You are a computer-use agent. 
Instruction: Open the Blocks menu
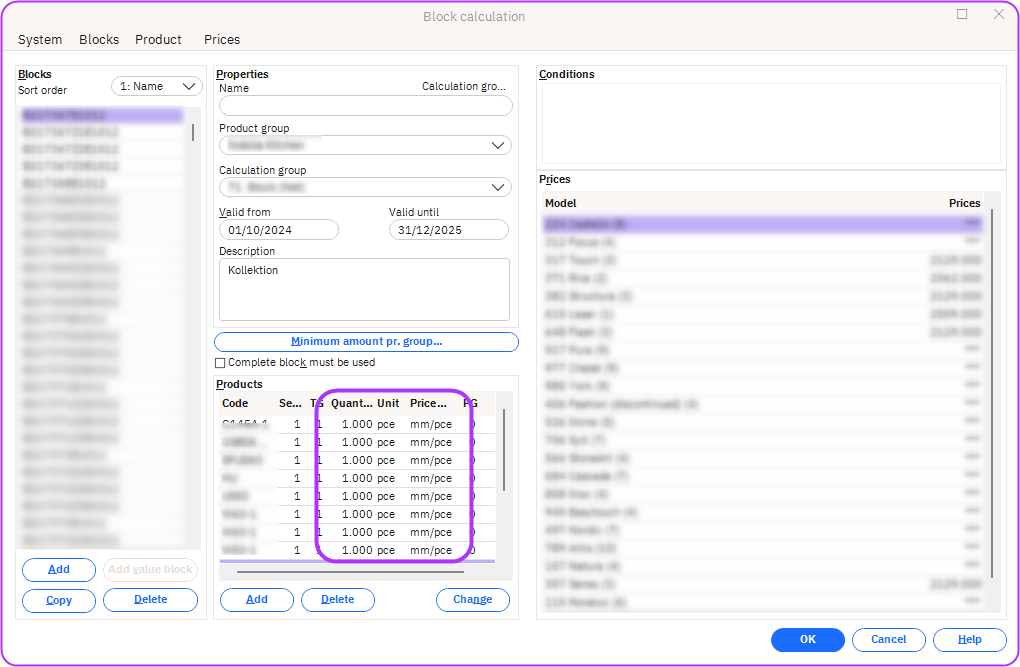click(99, 40)
